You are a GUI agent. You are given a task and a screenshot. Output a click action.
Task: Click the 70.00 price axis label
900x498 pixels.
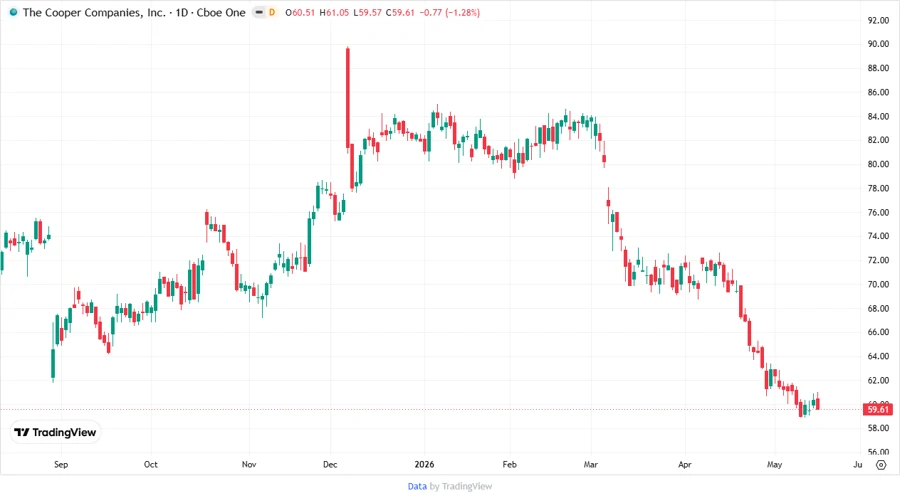pyautogui.click(x=878, y=285)
